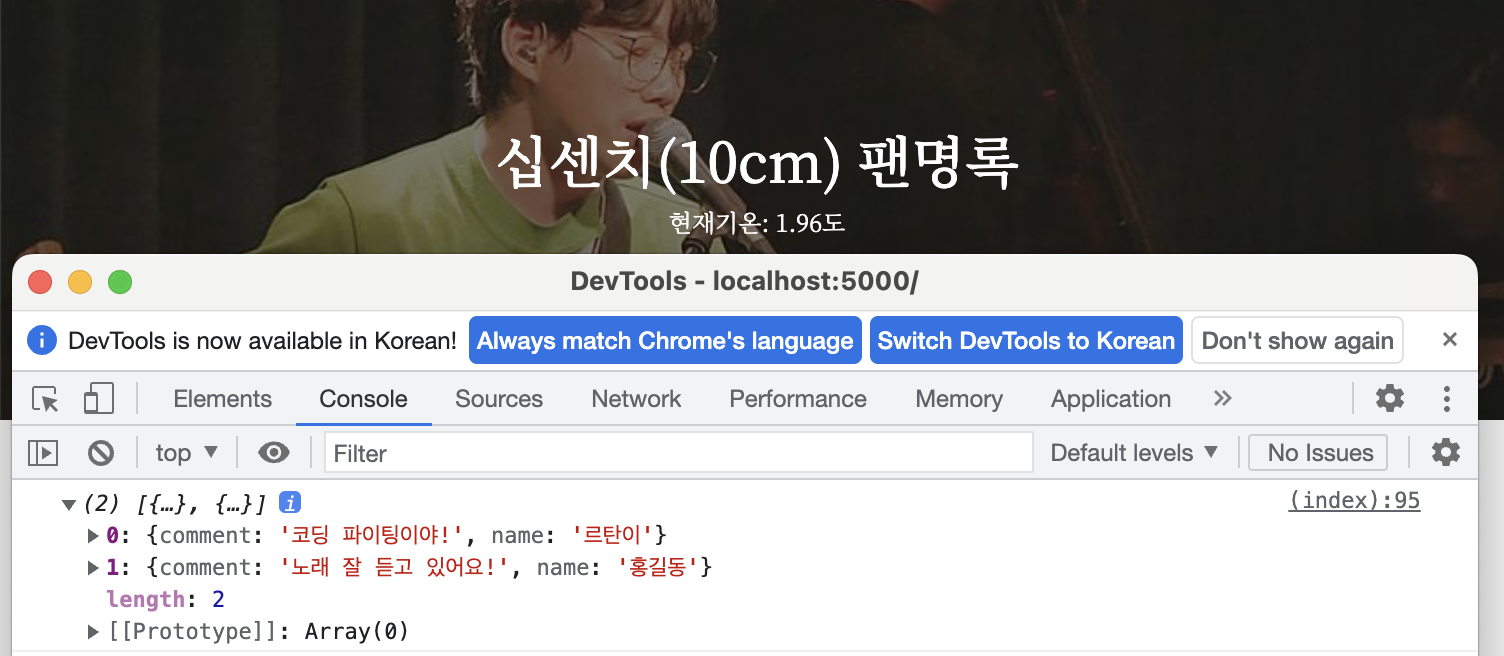Switch to the Elements tab

222,399
